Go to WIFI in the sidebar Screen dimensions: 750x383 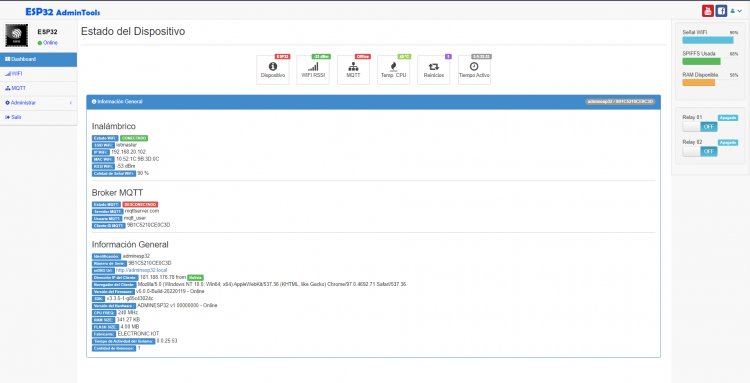38,74
